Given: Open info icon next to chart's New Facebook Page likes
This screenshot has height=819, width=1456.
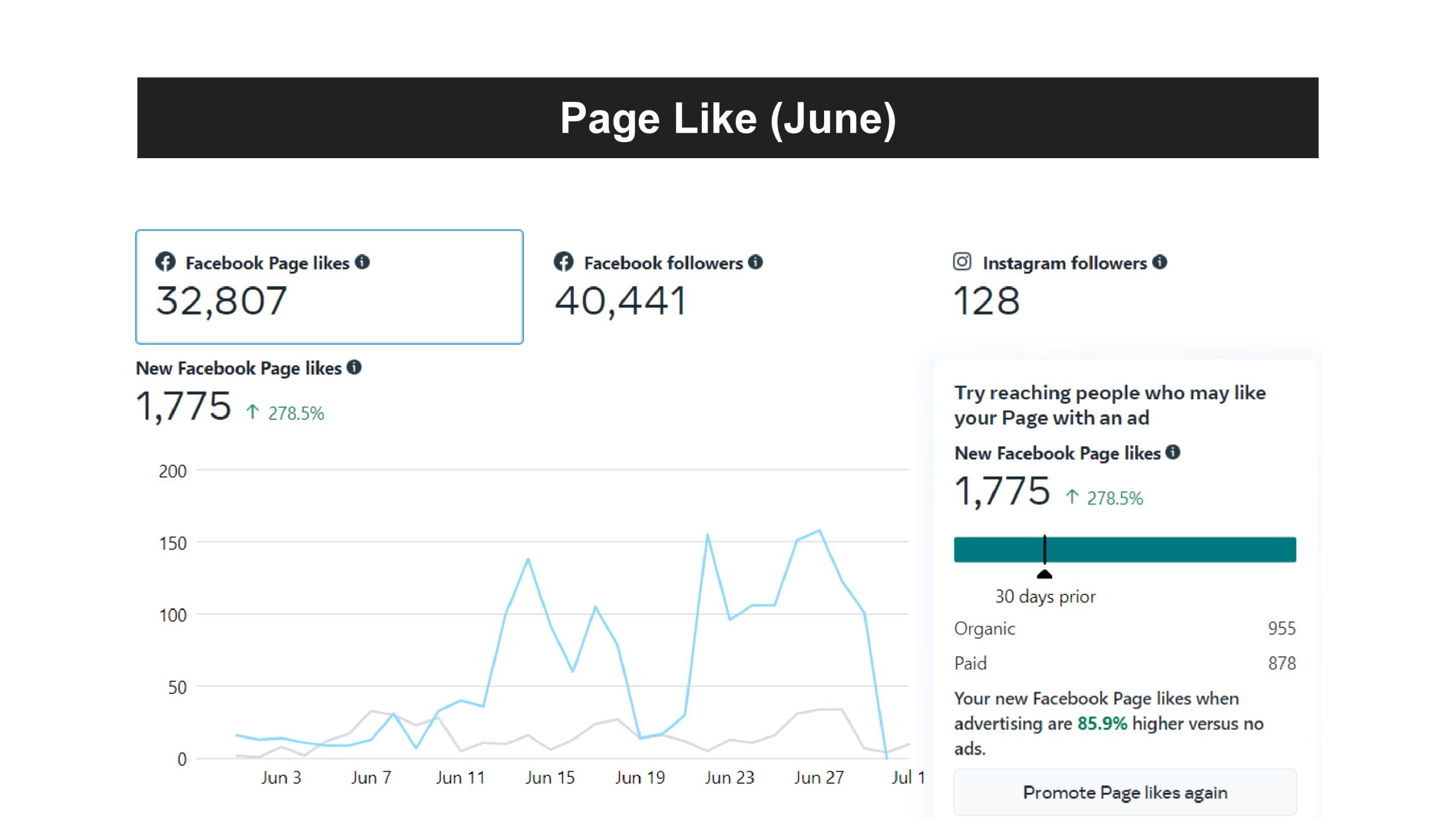Looking at the screenshot, I should [354, 367].
